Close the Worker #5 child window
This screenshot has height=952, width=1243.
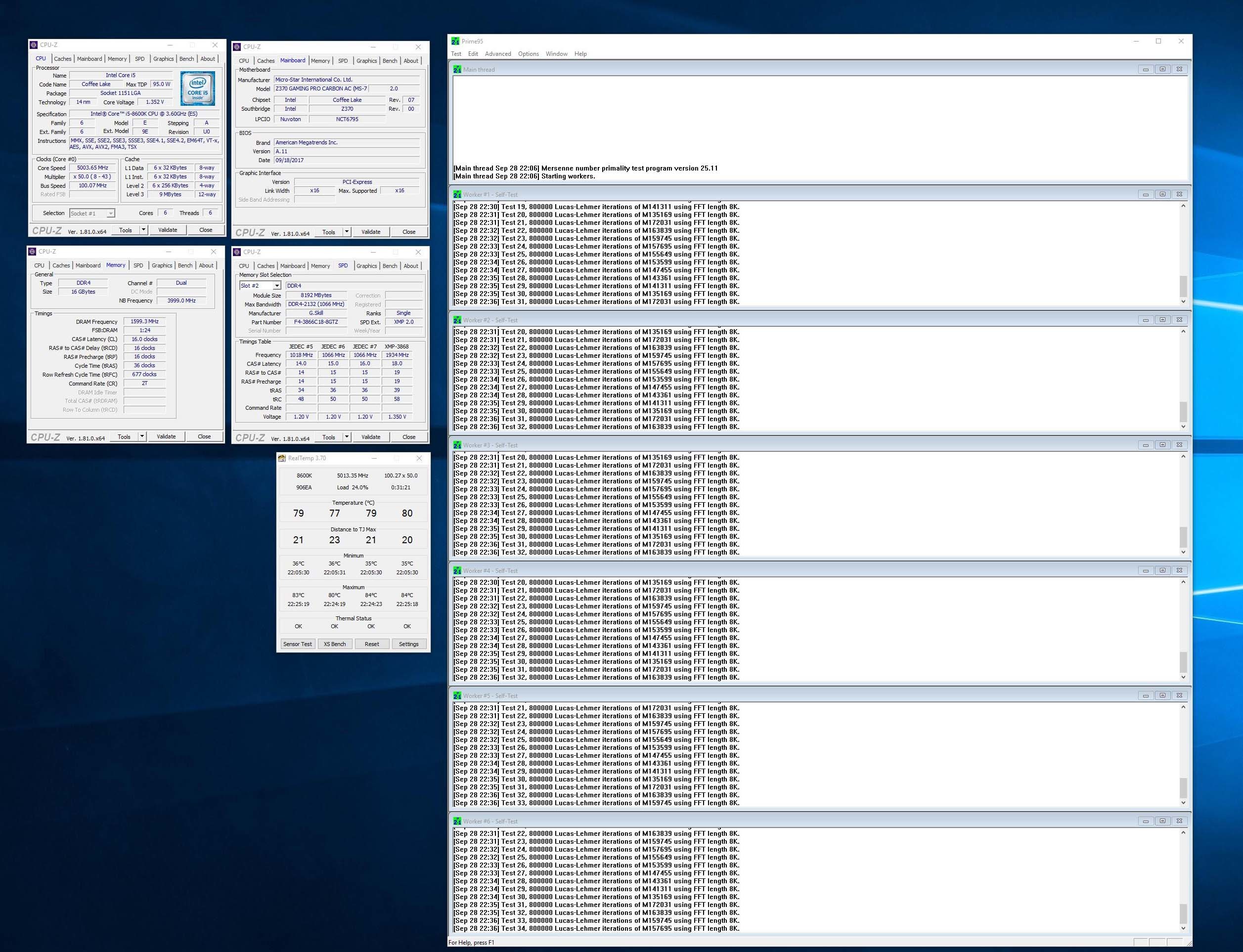tap(1180, 696)
